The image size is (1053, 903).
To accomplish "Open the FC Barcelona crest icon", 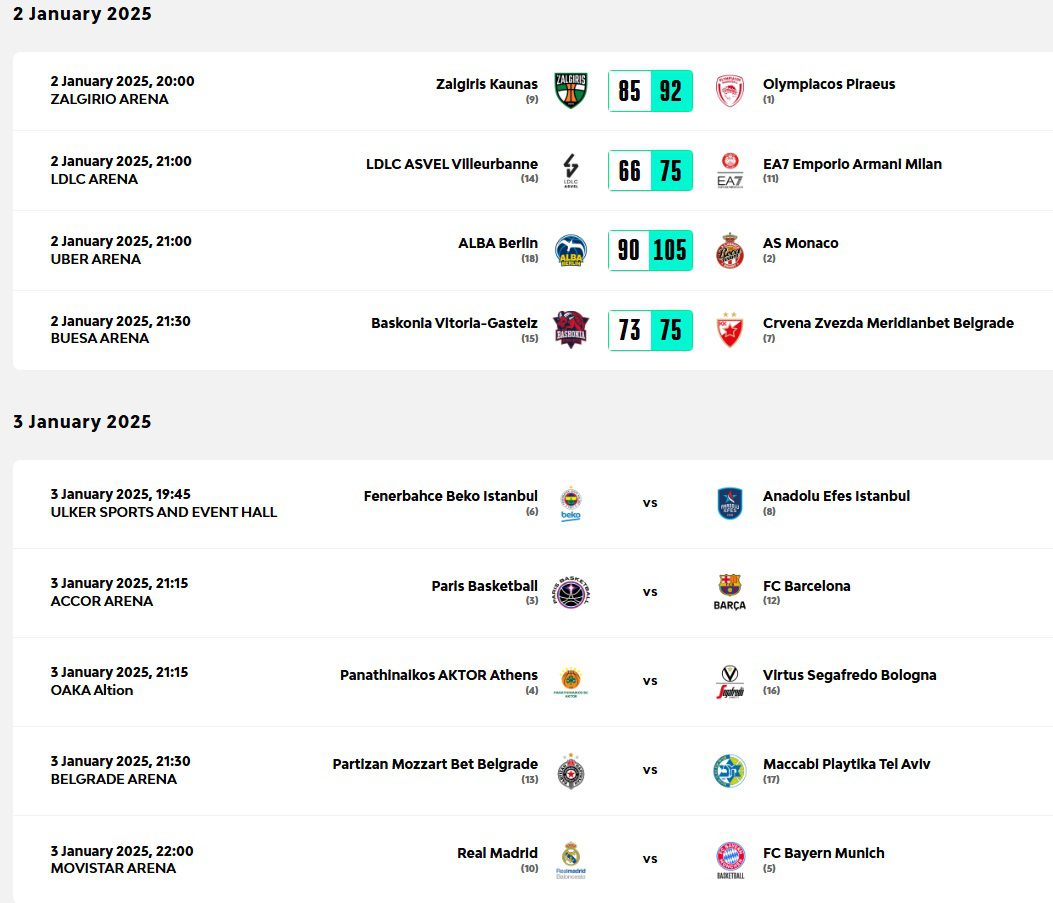I will pos(730,591).
